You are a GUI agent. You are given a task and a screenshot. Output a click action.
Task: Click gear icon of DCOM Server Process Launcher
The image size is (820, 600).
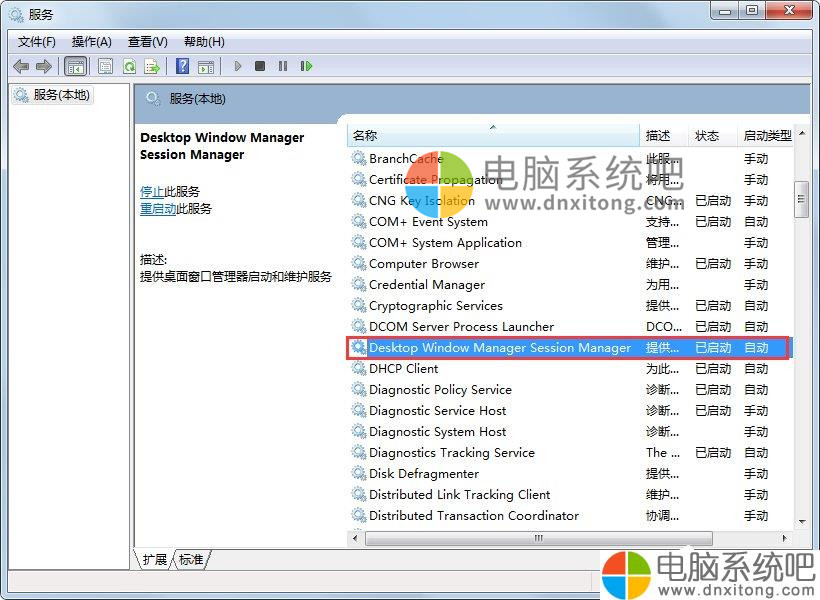[x=359, y=326]
